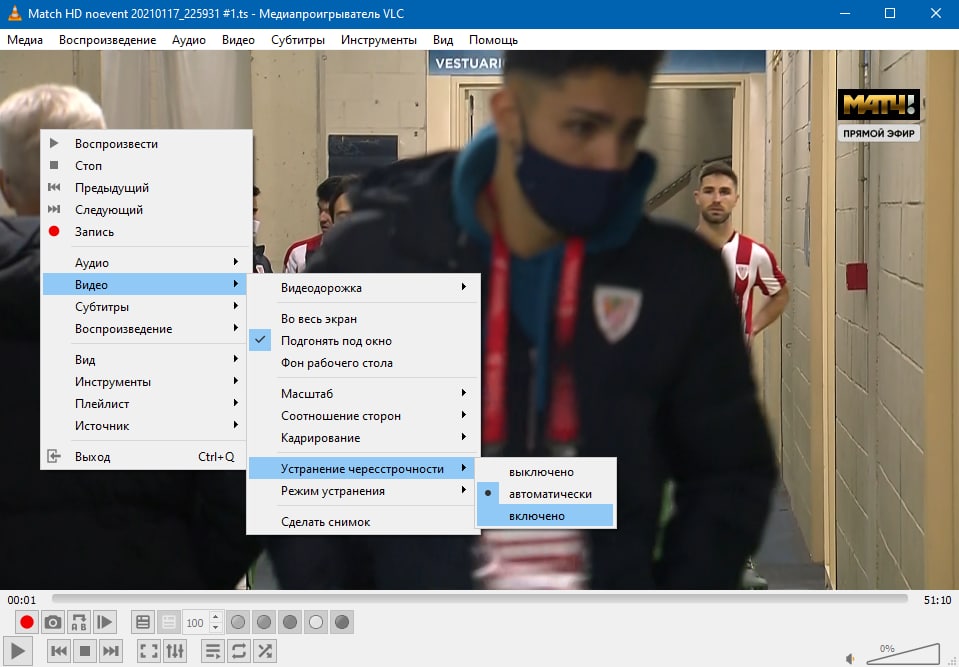Click Выход Ctrl+Q in context menu

click(x=146, y=457)
